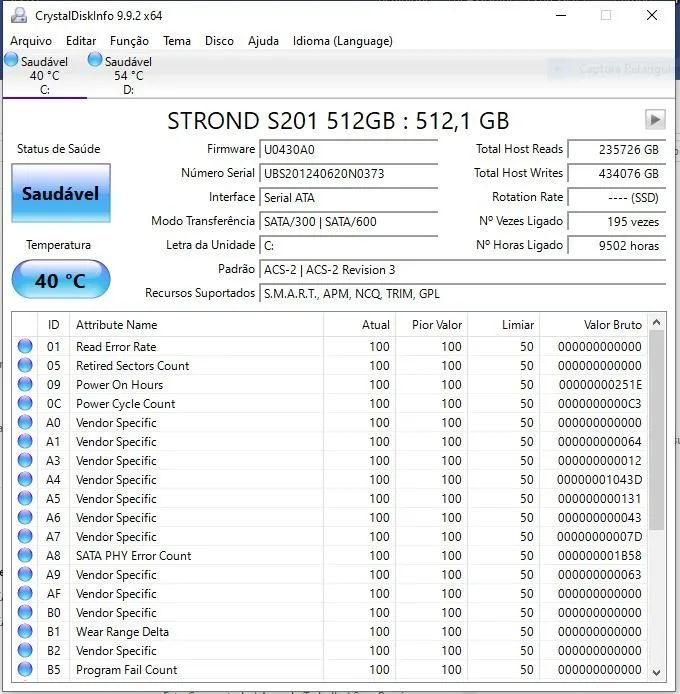Click the attribute list scrollbar thumb
680x694 pixels.
(x=657, y=429)
